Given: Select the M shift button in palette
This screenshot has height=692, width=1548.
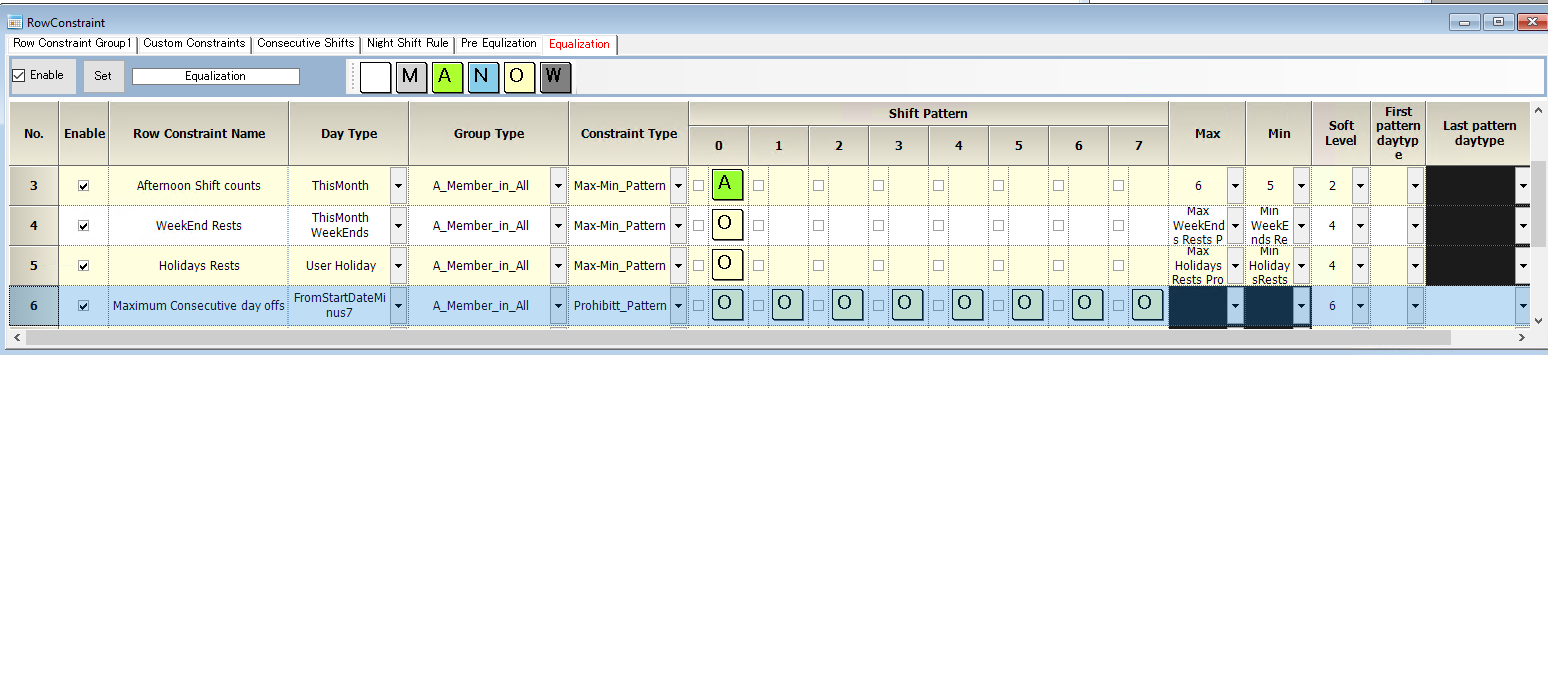Looking at the screenshot, I should (x=411, y=77).
